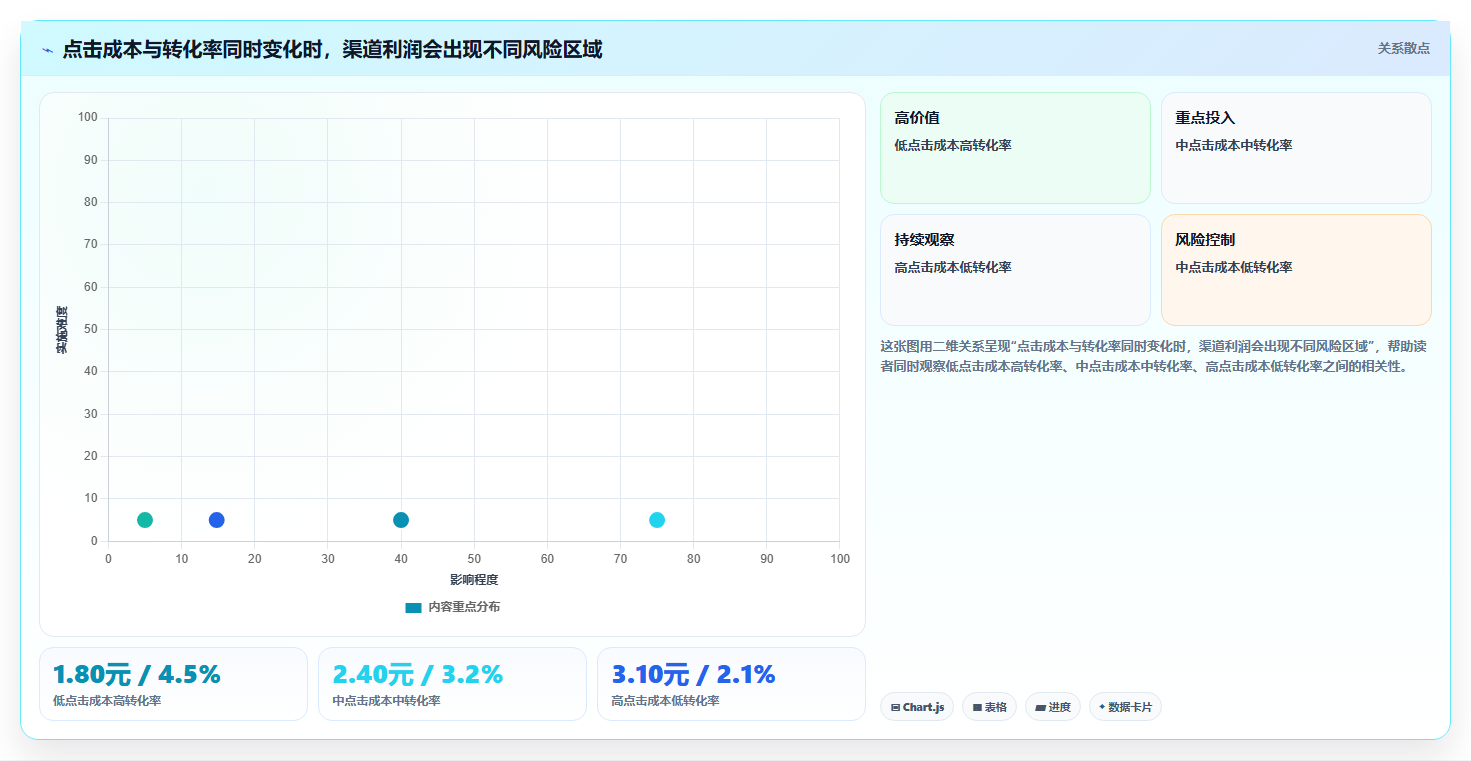Click the 中点击成本中转化率 caption under 2.40元
Image resolution: width=1471 pixels, height=761 pixels.
coord(386,701)
